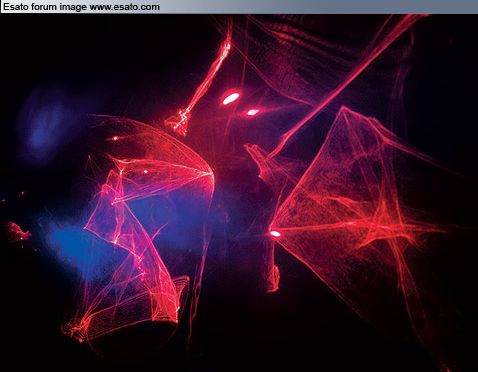Click the www.esato.com text in header

click(x=125, y=6)
